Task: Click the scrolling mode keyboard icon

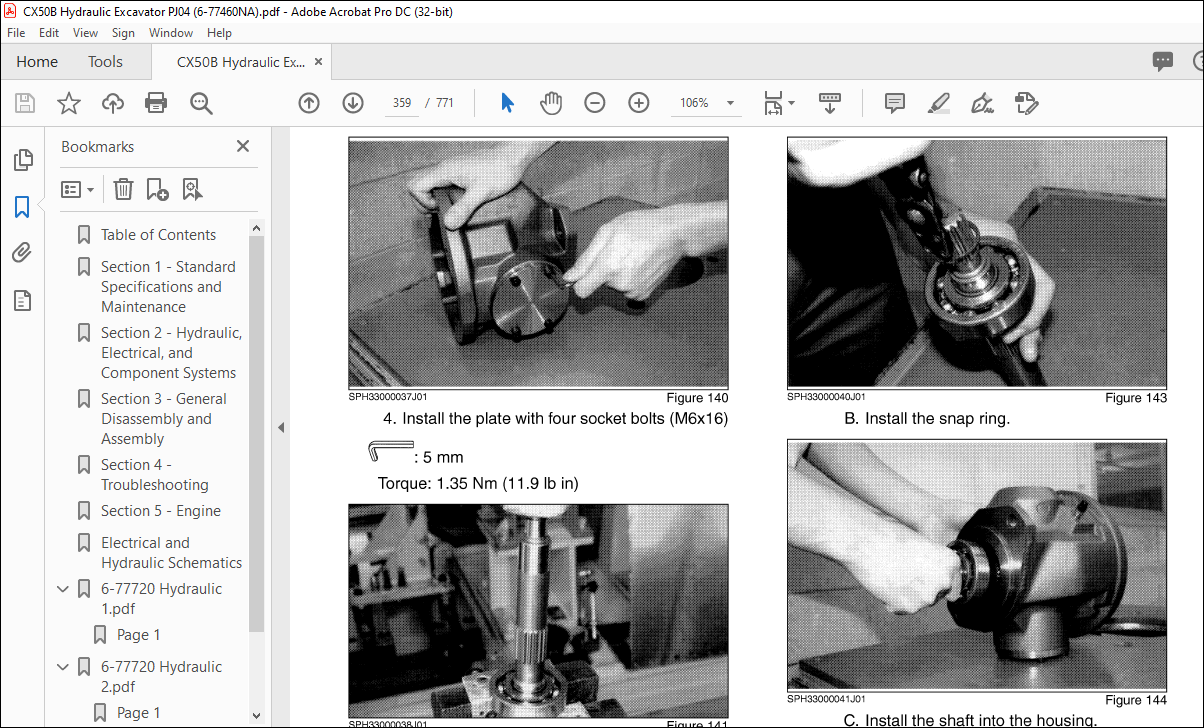Action: point(830,102)
